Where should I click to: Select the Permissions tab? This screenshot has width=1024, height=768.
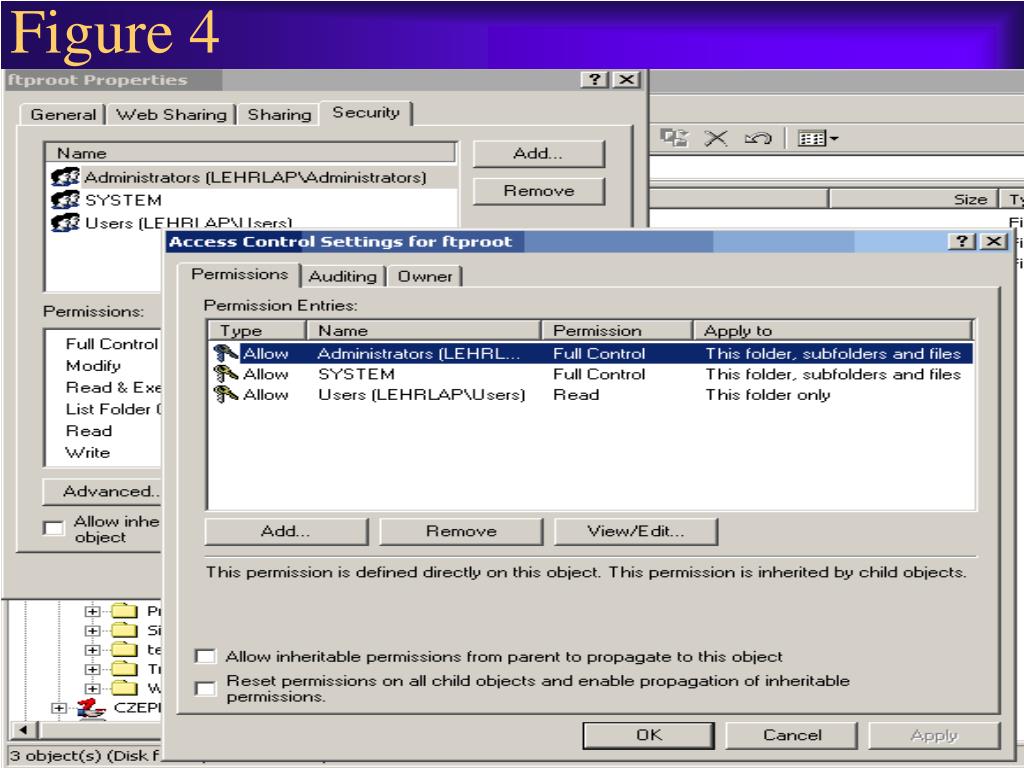coord(239,274)
